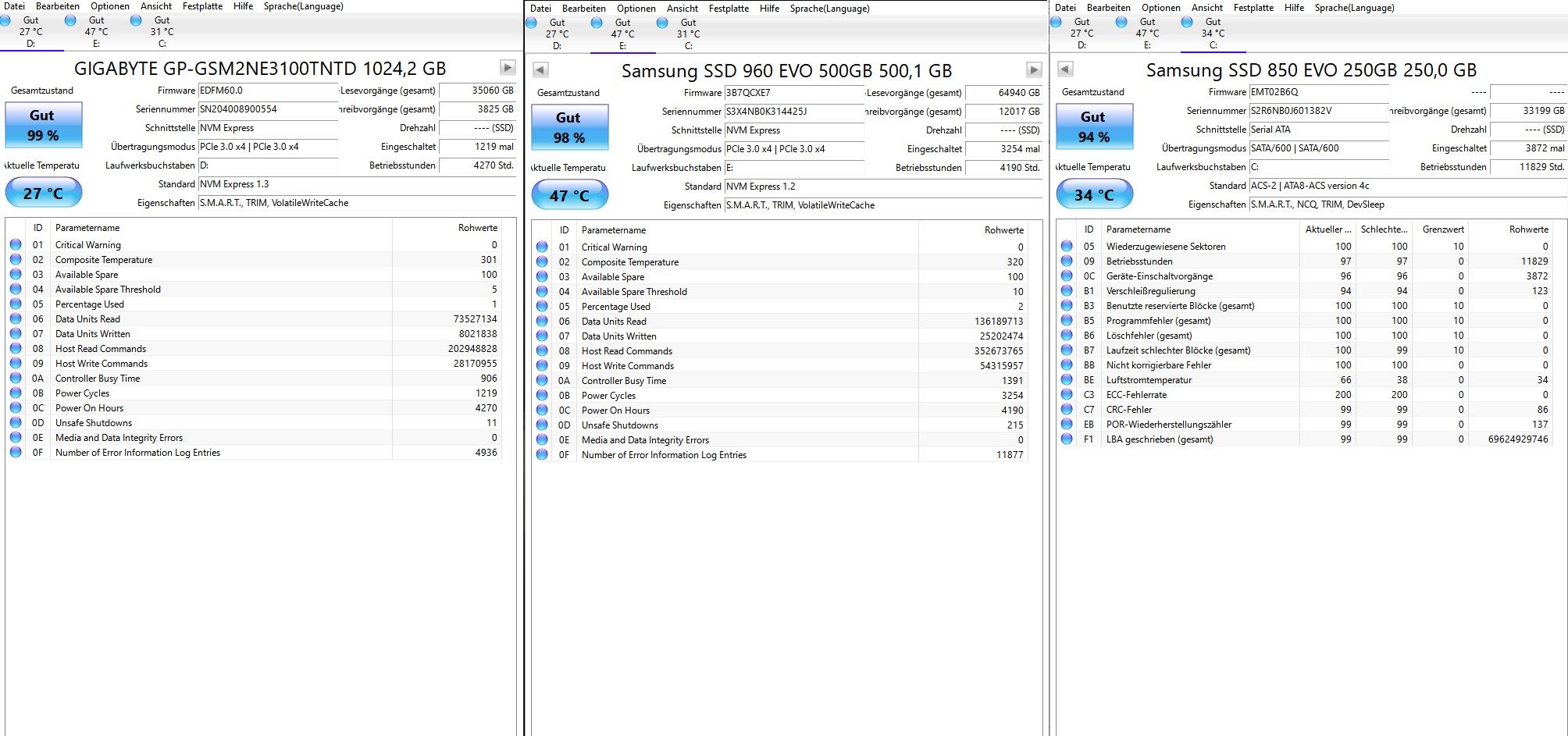Screen dimensions: 1568x736
Task: Select drive C: tab in GIGABYTE window
Action: [162, 32]
